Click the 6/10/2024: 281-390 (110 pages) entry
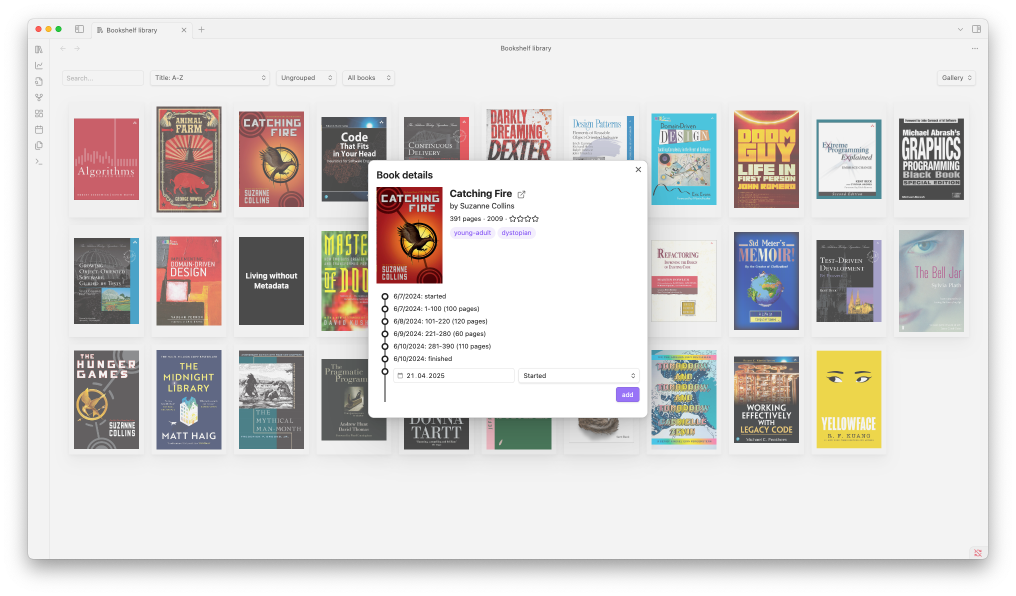Image resolution: width=1016 pixels, height=596 pixels. click(x=442, y=347)
